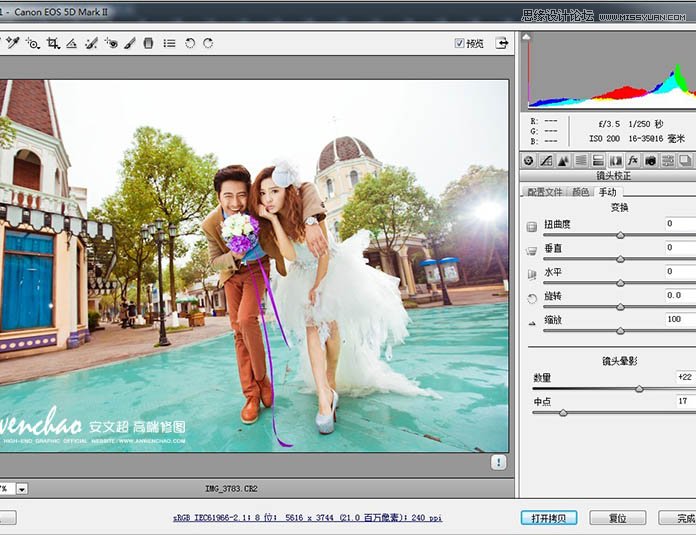The width and height of the screenshot is (696, 535).
Task: Focus the 旋转 value field showing 0.0
Action: tap(680, 296)
